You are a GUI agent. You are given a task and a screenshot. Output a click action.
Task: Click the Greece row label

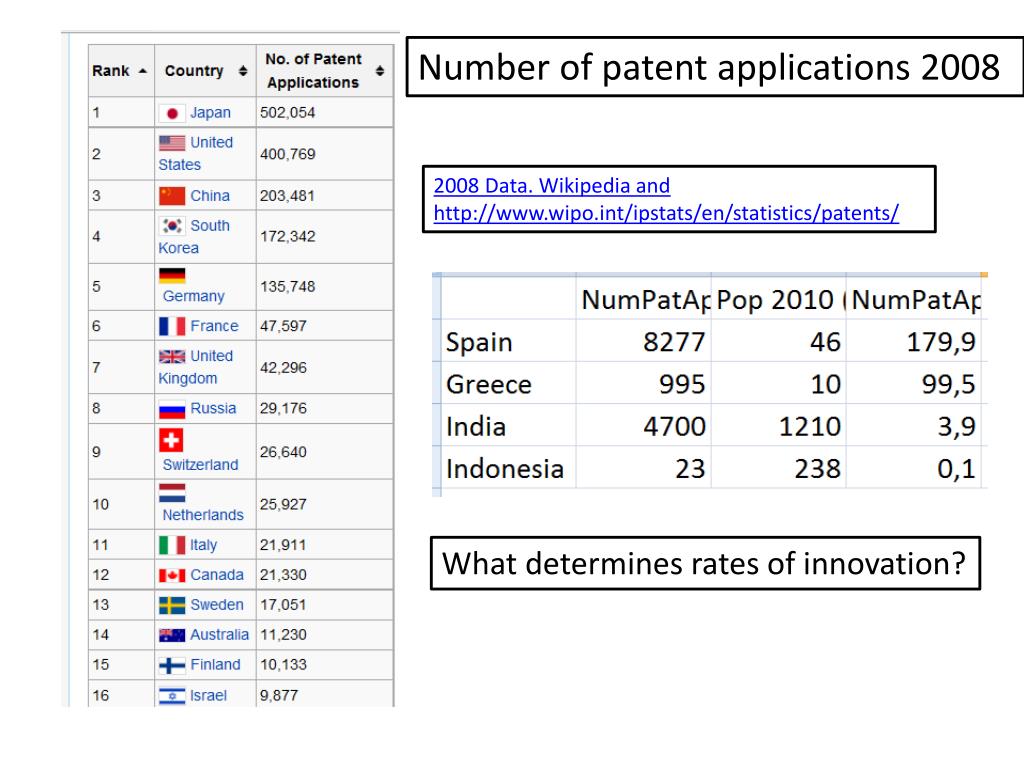[488, 385]
